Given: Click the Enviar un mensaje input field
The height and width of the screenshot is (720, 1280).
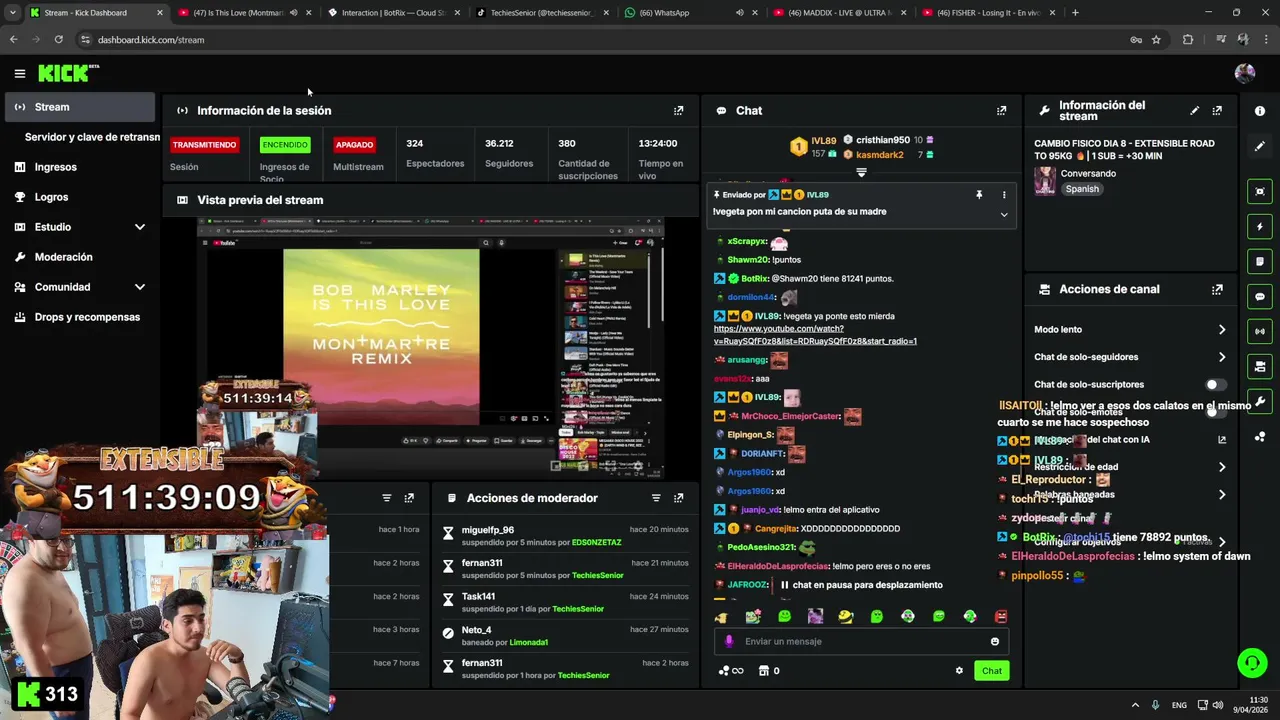Looking at the screenshot, I should point(860,642).
